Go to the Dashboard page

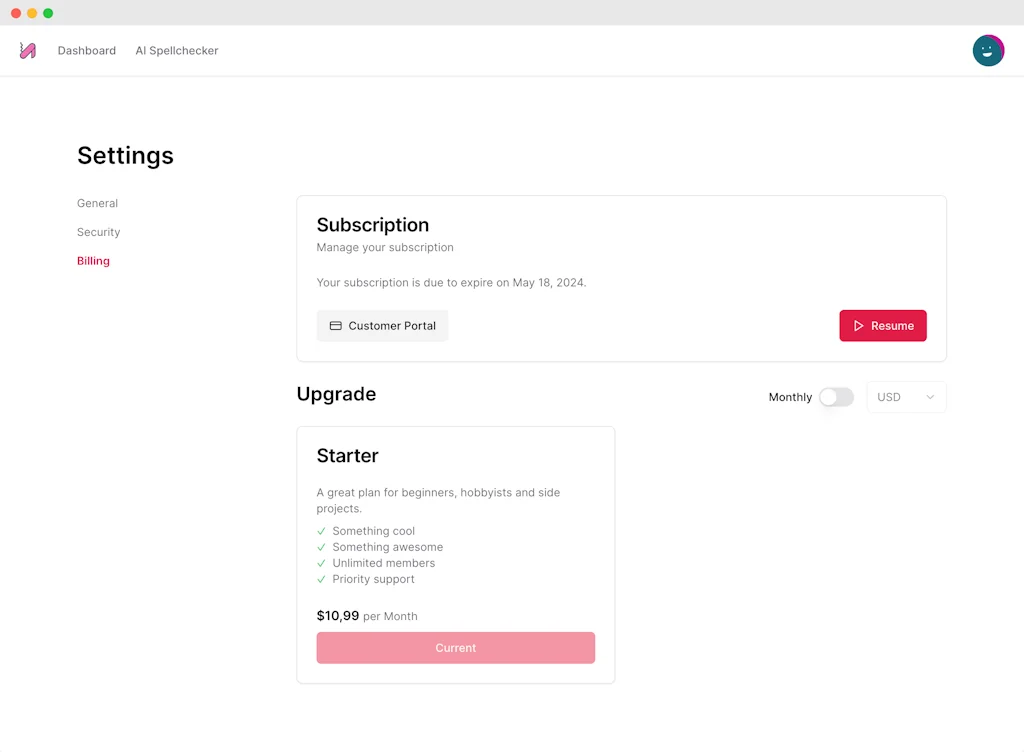click(86, 50)
